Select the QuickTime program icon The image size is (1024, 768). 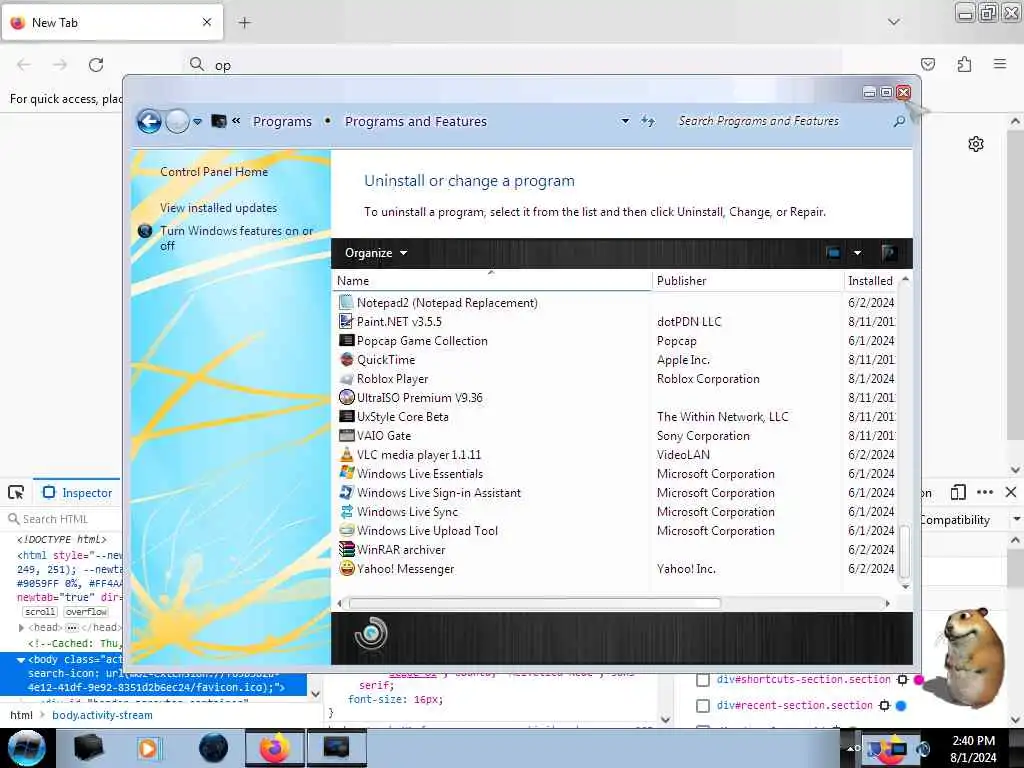346,359
